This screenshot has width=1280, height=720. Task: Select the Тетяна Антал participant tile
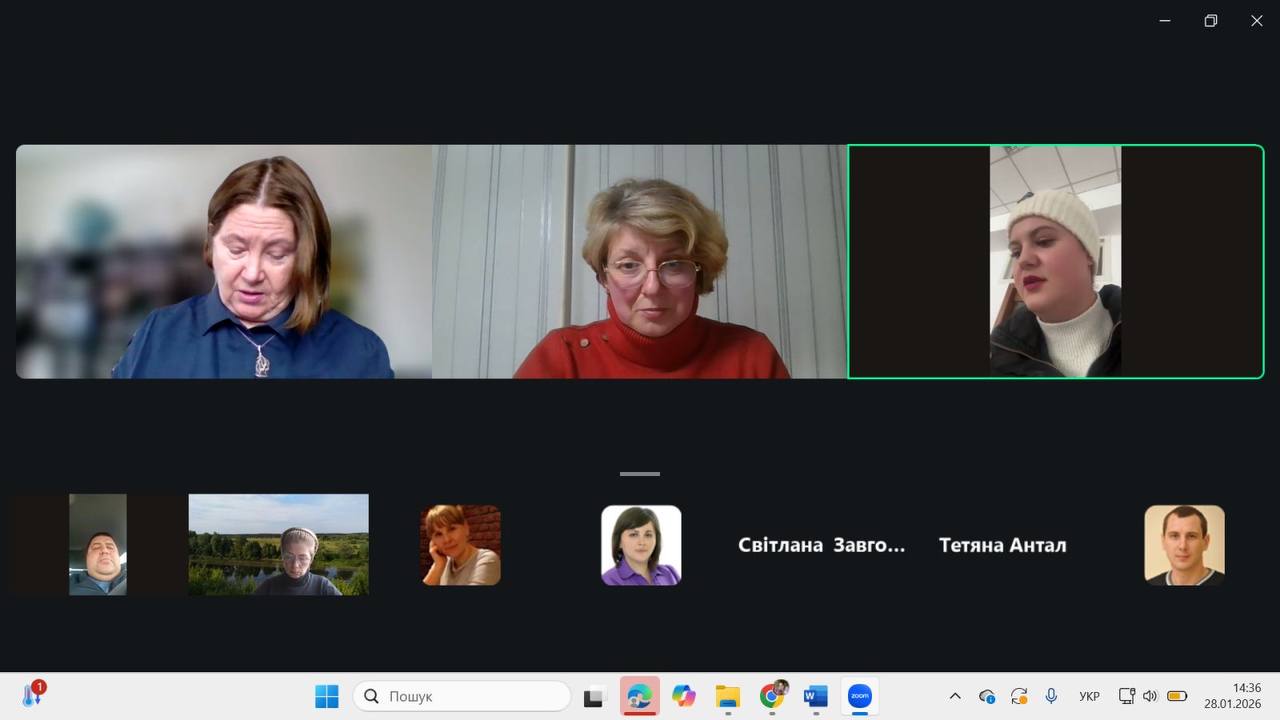[x=1002, y=545]
